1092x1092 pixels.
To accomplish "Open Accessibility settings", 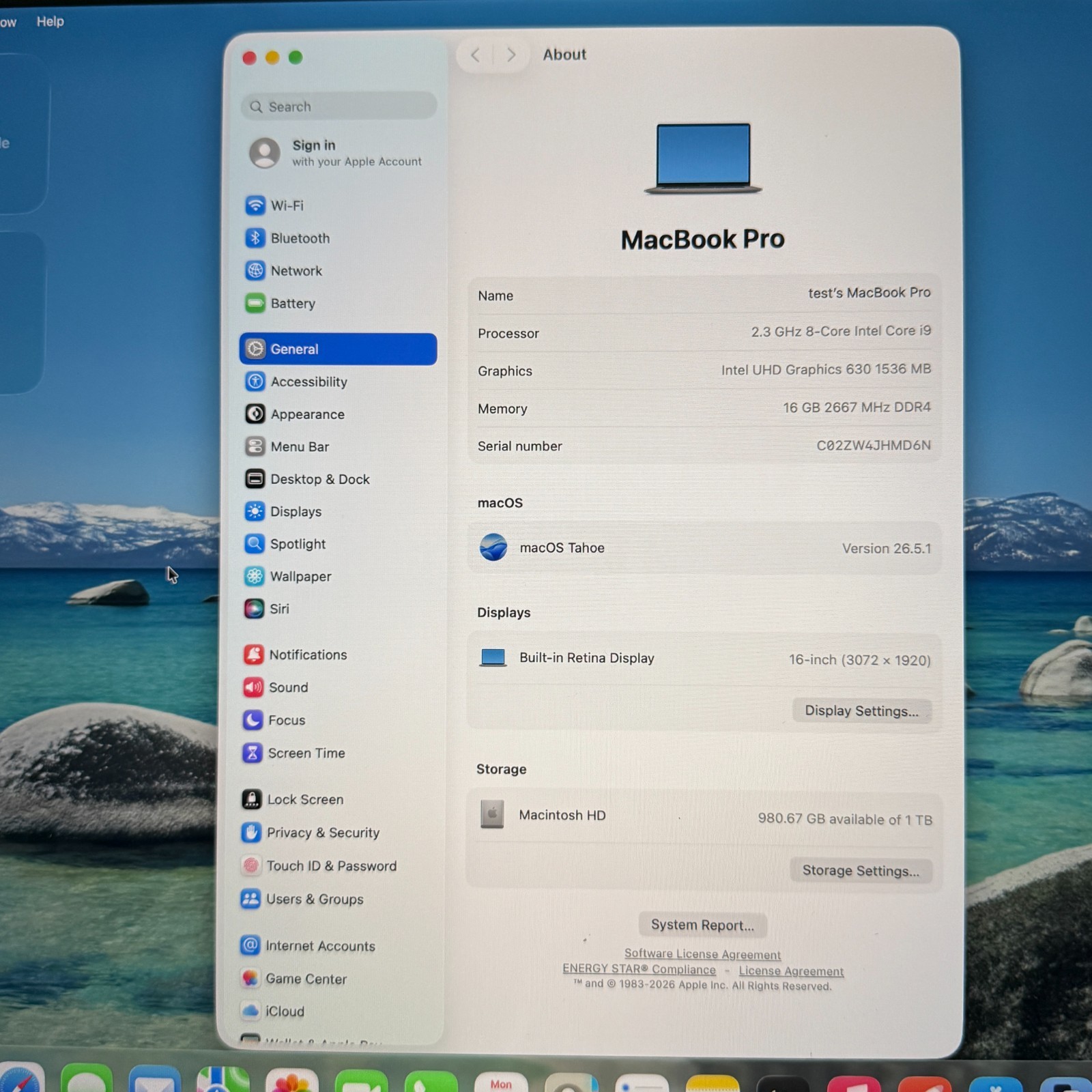I will point(339,382).
